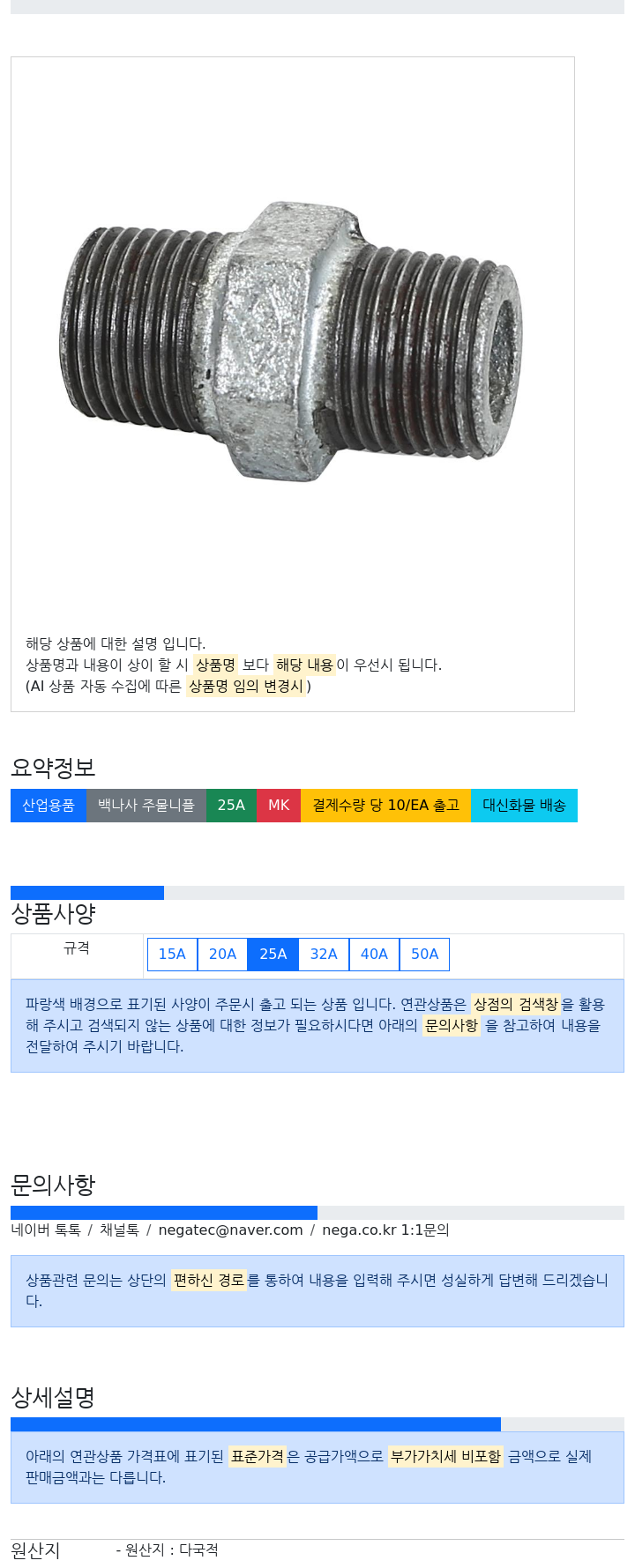Select the 20A size option

point(222,954)
